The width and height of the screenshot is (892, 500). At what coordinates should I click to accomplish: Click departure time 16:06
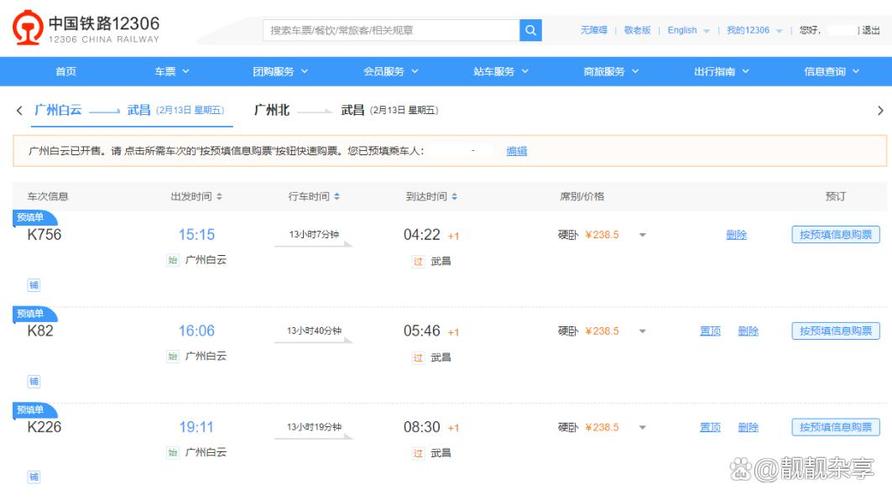[197, 330]
